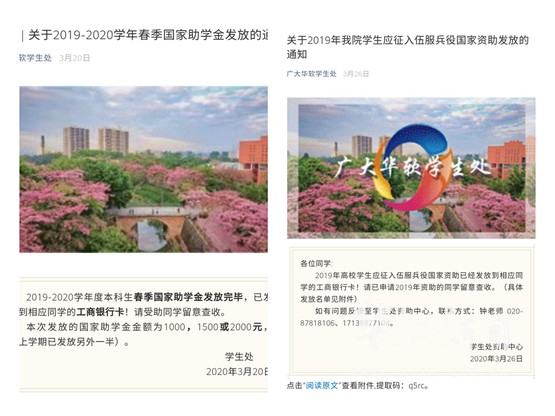Image resolution: width=555 pixels, height=416 pixels.
Task: Click the bold 春季国家助学金发放完毕 phrase
Action: point(189,297)
